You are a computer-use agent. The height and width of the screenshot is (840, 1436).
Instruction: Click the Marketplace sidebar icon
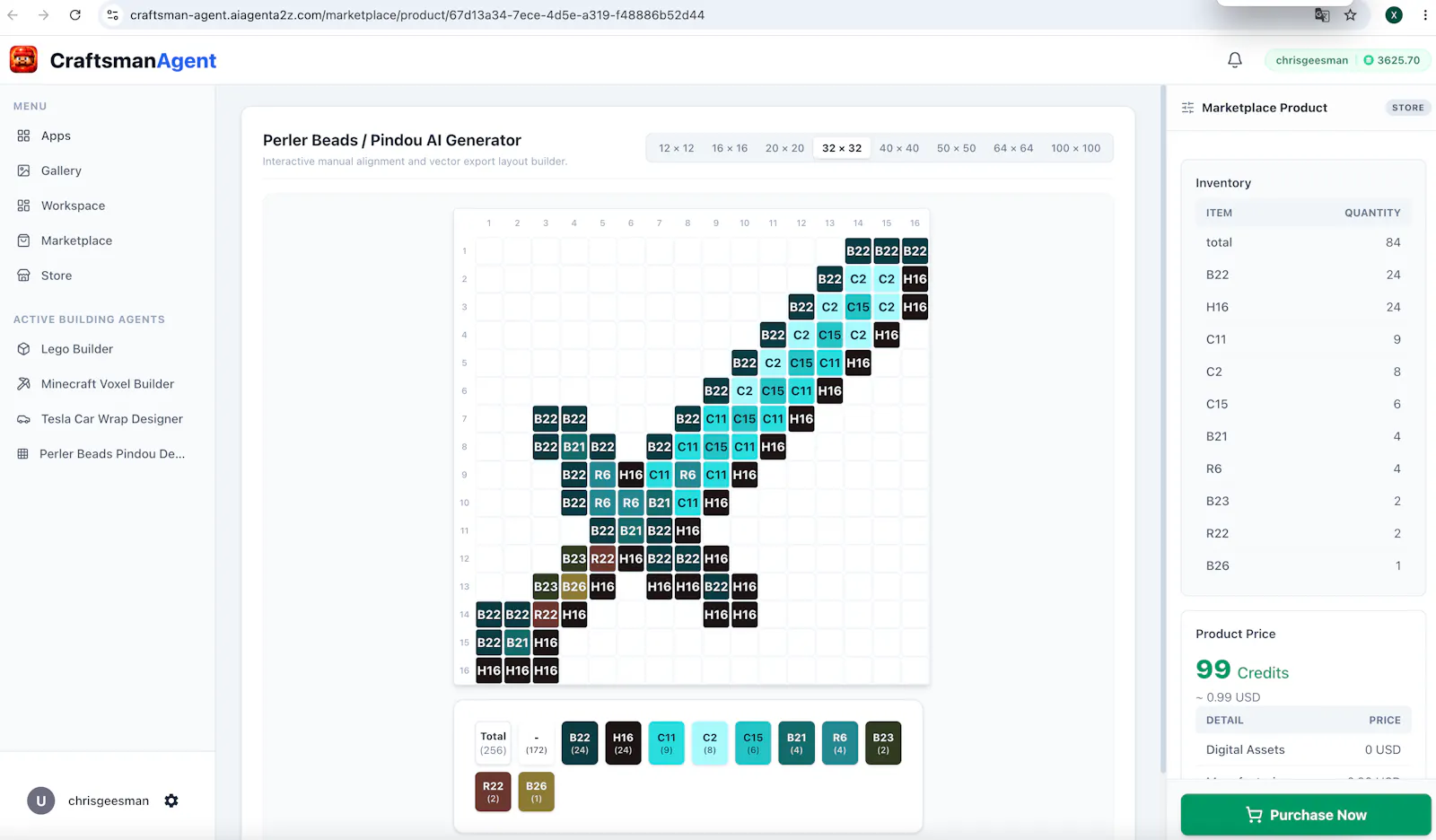23,241
